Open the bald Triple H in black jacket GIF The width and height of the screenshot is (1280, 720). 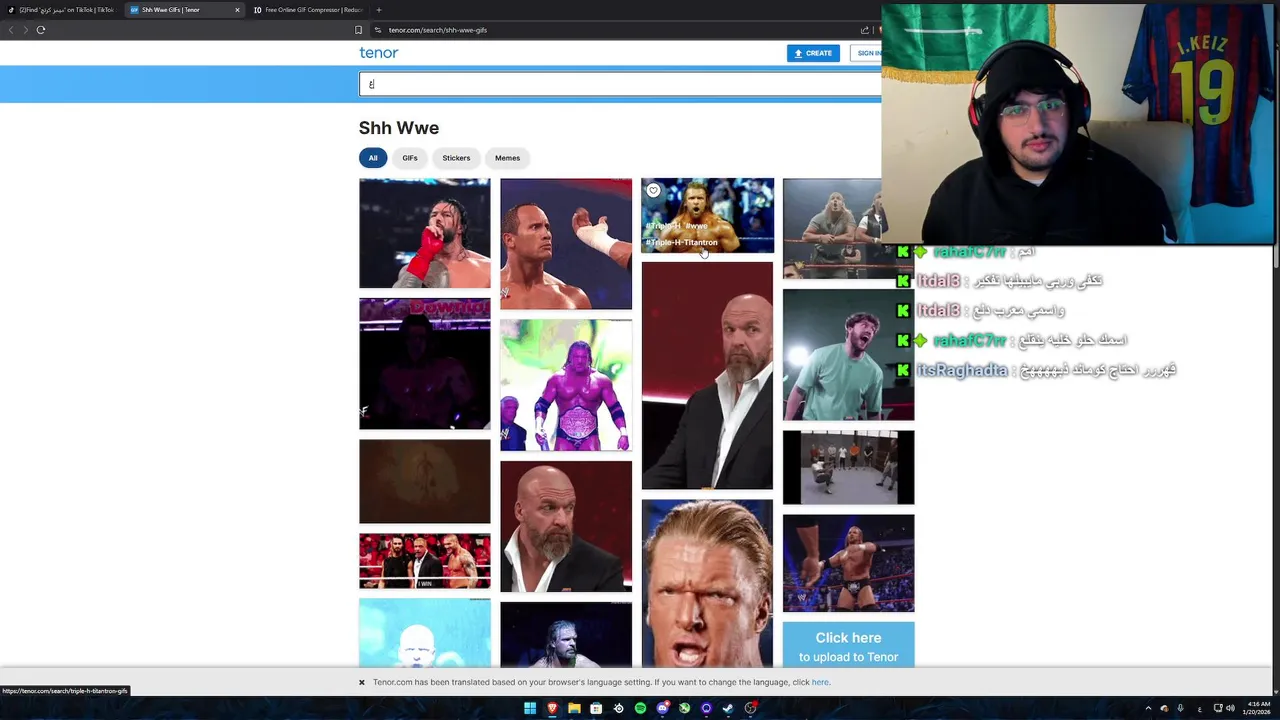[566, 526]
